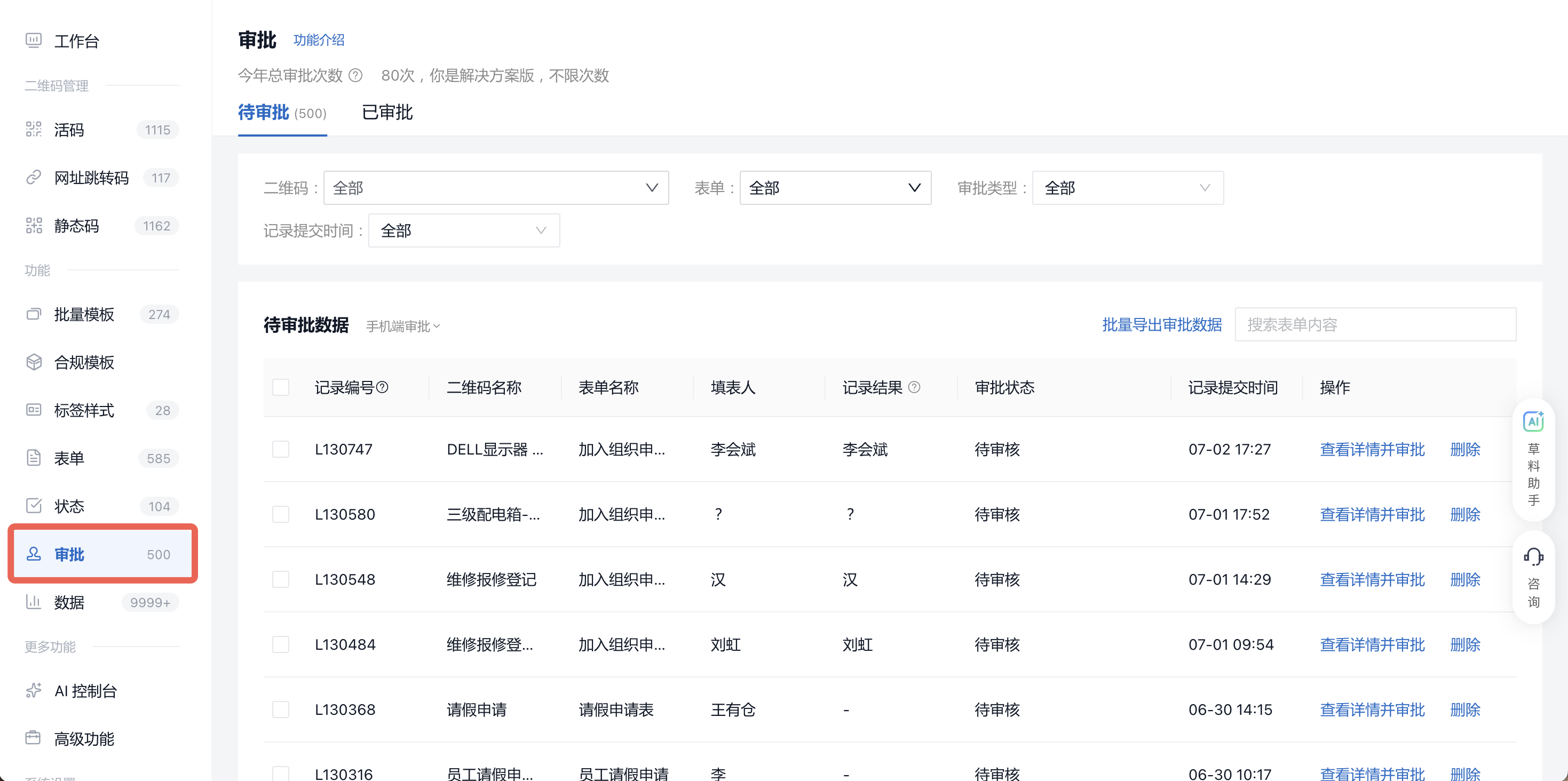This screenshot has height=781, width=1568.
Task: Click the 1115 count badge beside 活码
Action: coord(157,130)
